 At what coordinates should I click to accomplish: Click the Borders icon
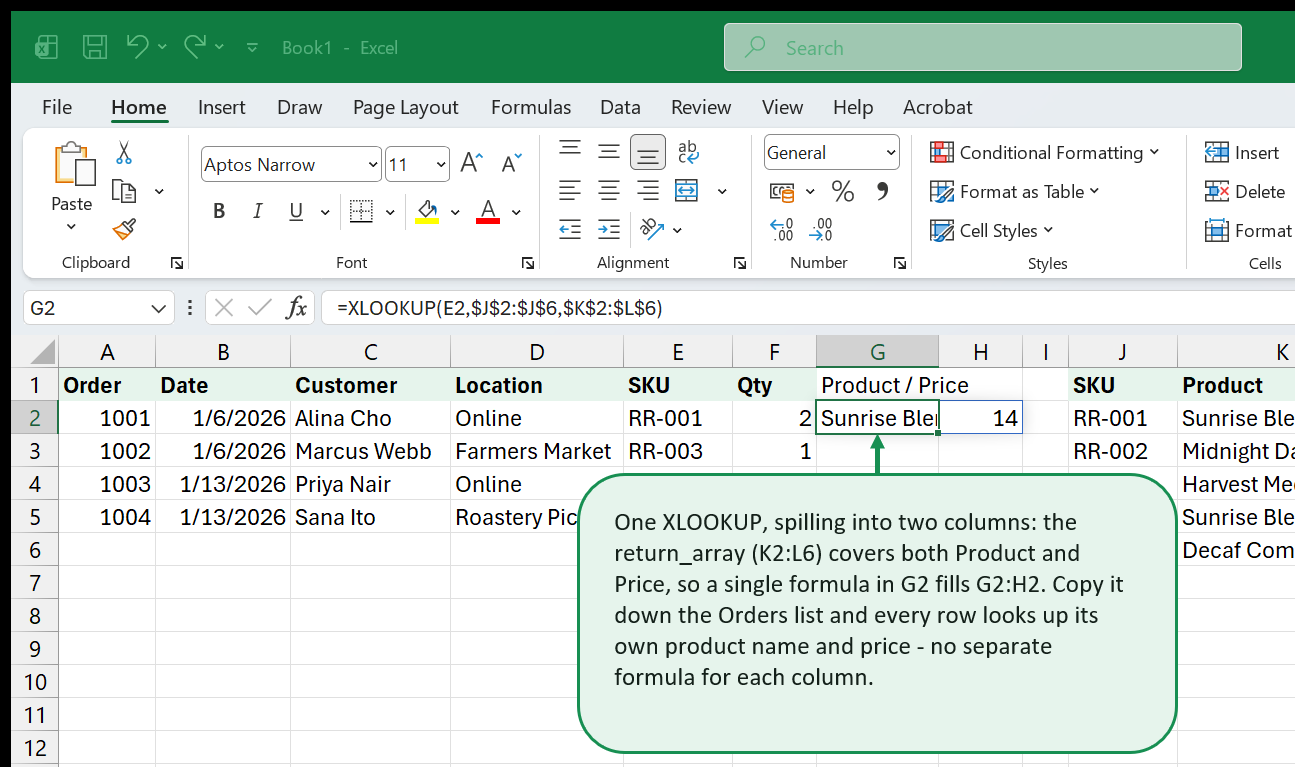361,211
